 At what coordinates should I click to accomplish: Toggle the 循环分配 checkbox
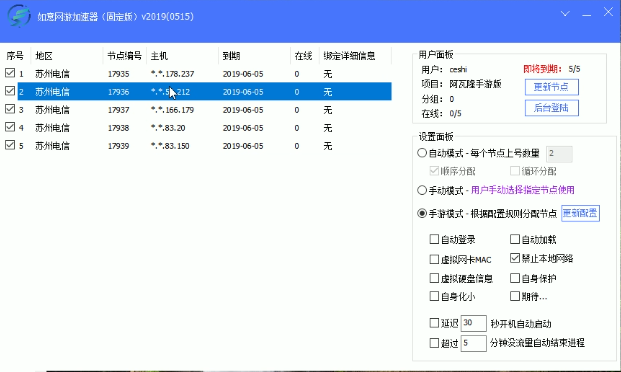coord(515,171)
